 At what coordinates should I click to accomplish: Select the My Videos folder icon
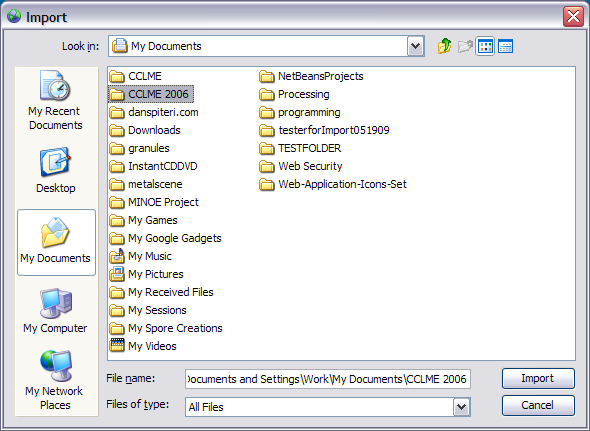point(117,346)
